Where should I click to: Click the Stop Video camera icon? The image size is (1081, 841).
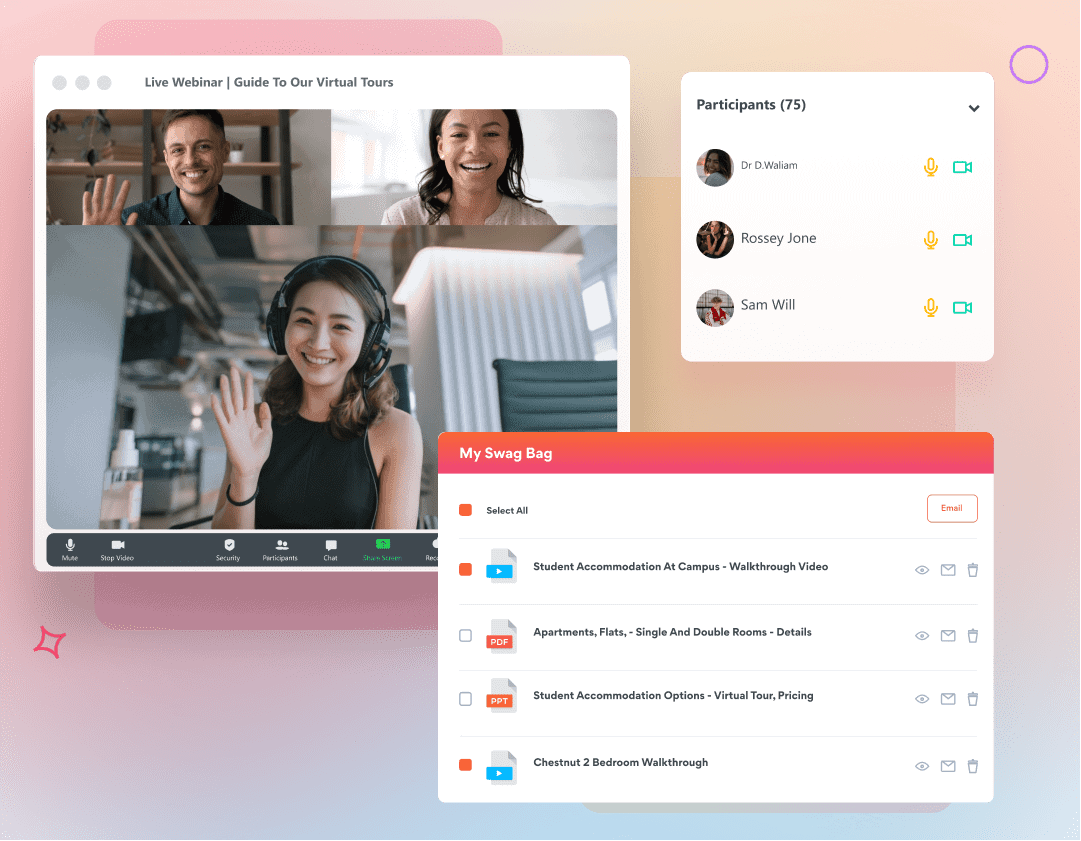click(117, 545)
